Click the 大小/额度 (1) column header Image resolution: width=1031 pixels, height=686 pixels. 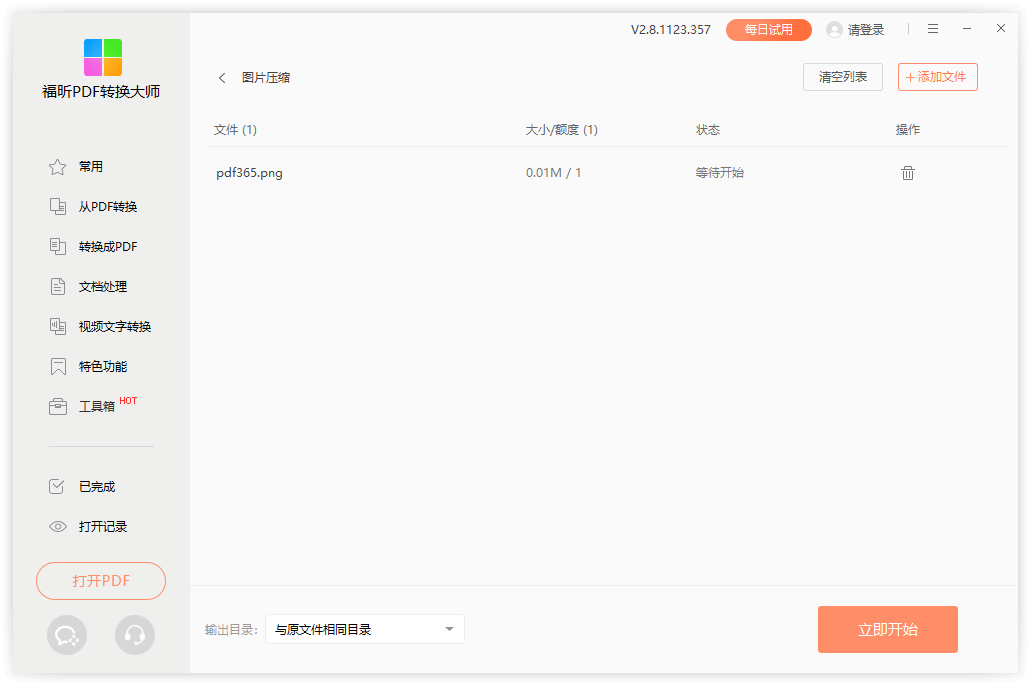[x=562, y=130]
